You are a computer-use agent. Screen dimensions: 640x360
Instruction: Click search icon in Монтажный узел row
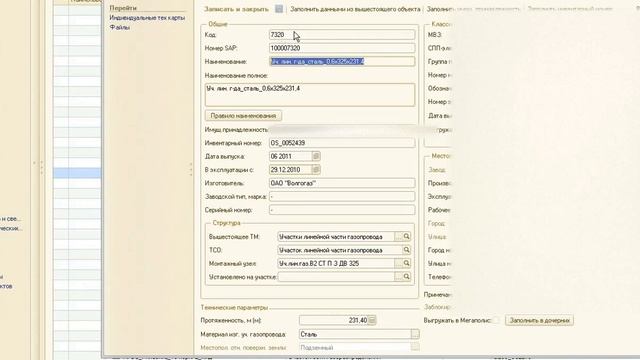407,263
